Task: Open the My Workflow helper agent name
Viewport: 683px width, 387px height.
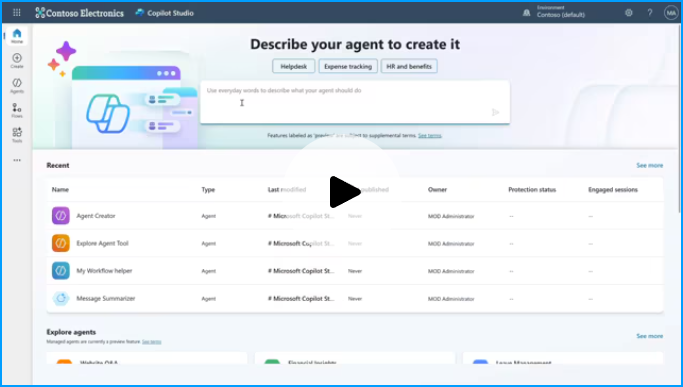Action: click(x=104, y=271)
